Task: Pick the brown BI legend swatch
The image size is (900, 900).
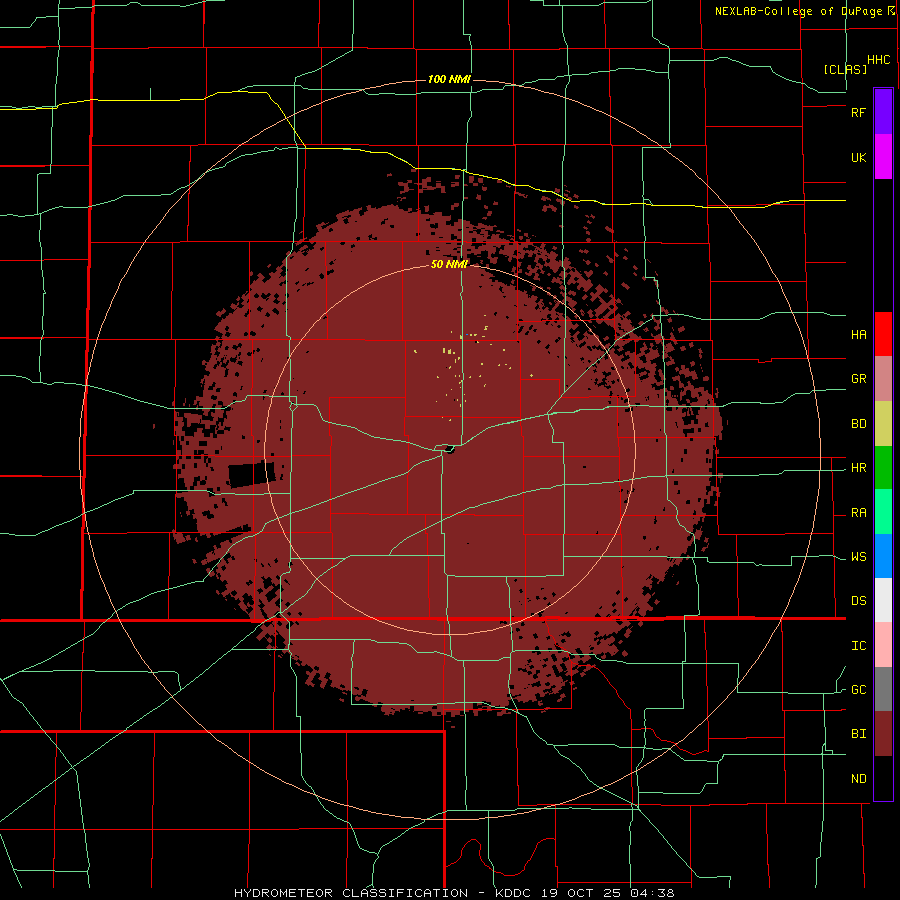Action: (x=883, y=734)
